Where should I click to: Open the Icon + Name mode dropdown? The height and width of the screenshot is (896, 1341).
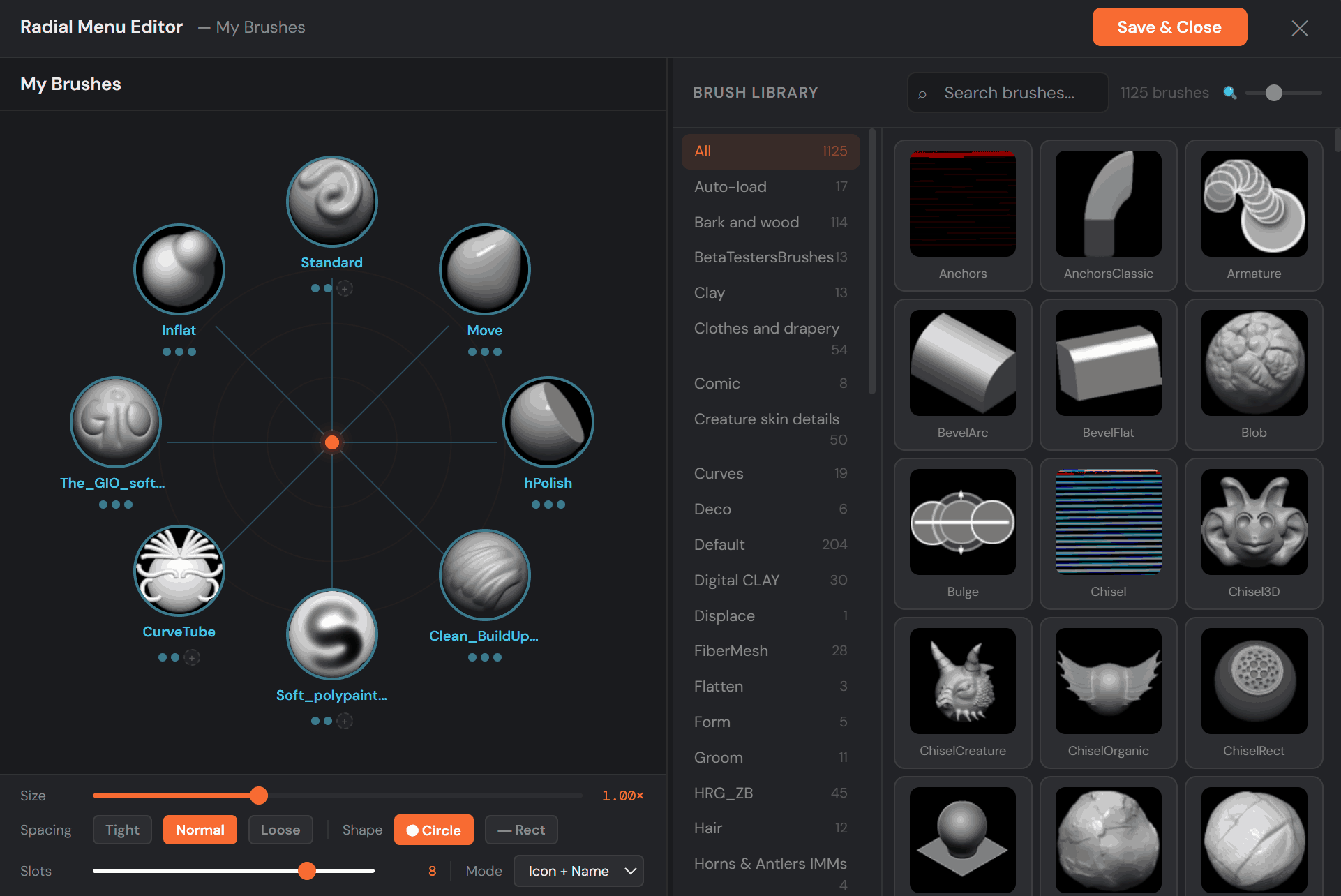point(578,871)
